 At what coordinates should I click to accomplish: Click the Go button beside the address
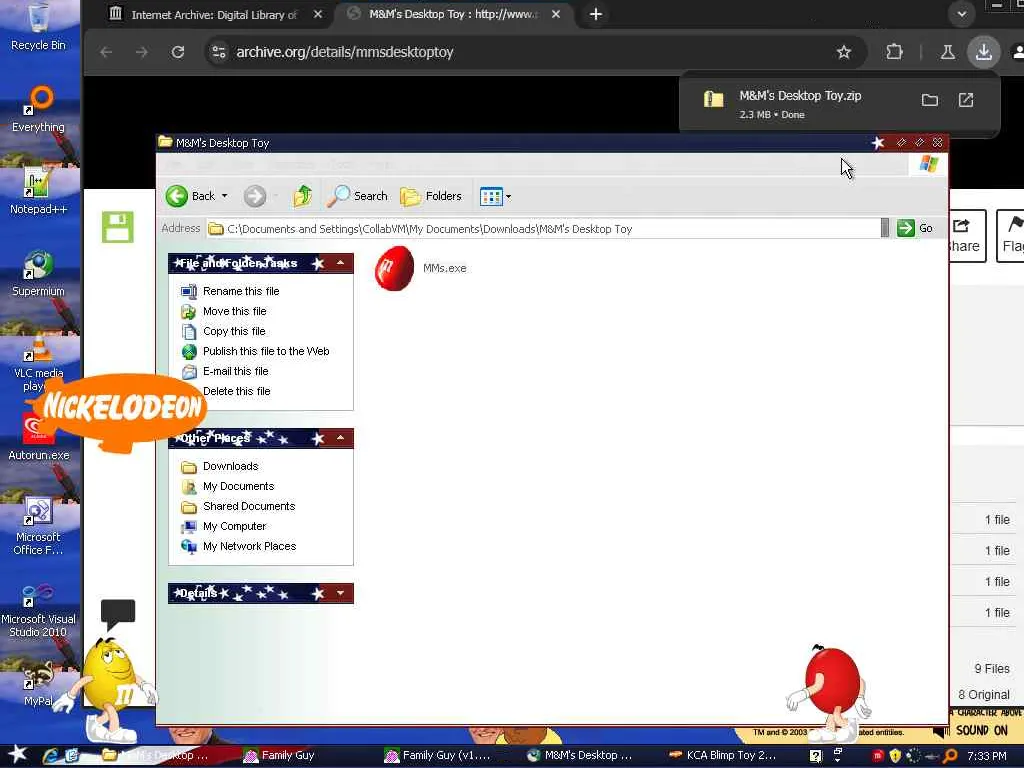tap(915, 228)
